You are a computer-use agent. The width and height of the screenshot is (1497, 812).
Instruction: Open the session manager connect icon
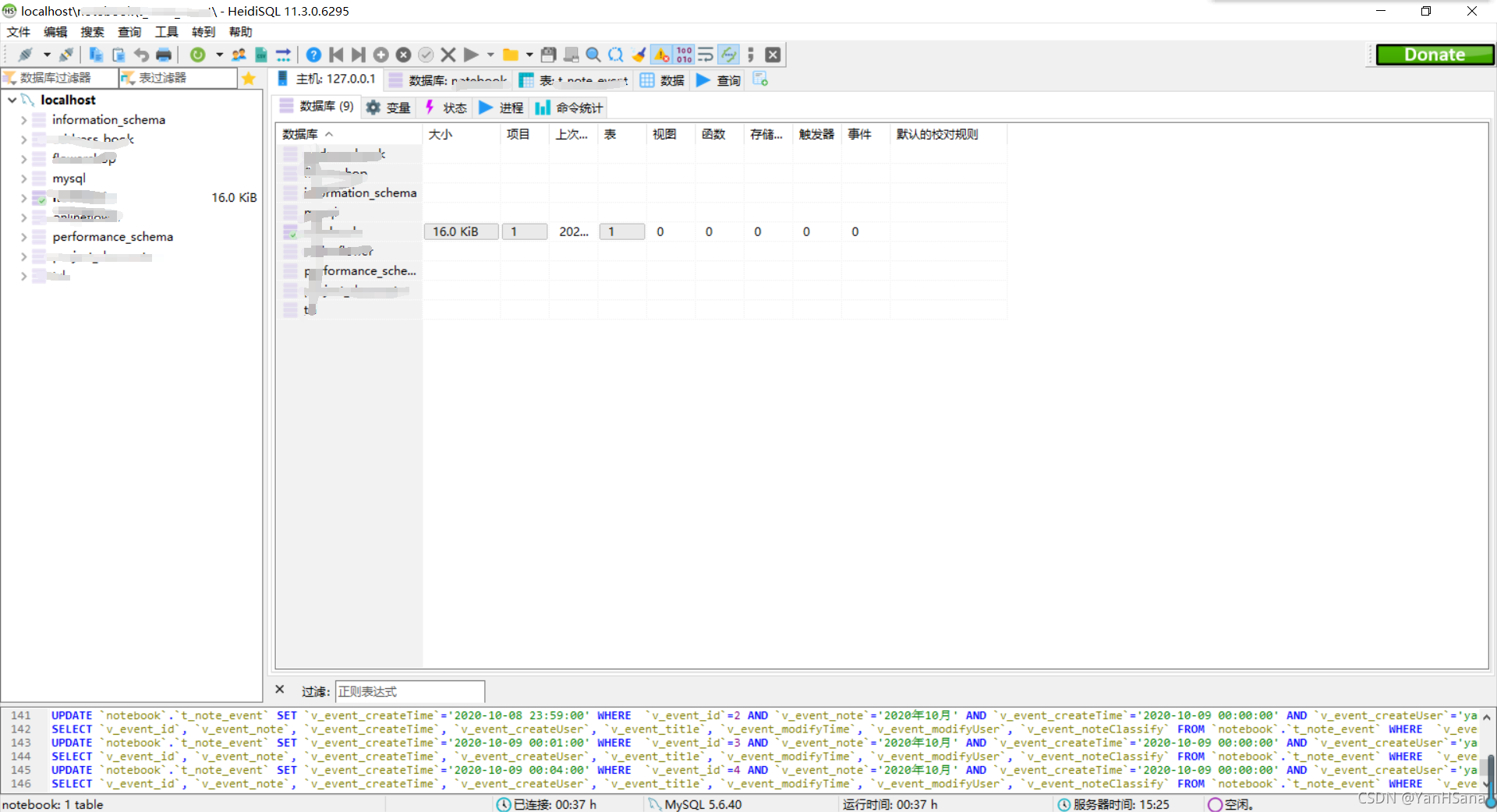(25, 55)
